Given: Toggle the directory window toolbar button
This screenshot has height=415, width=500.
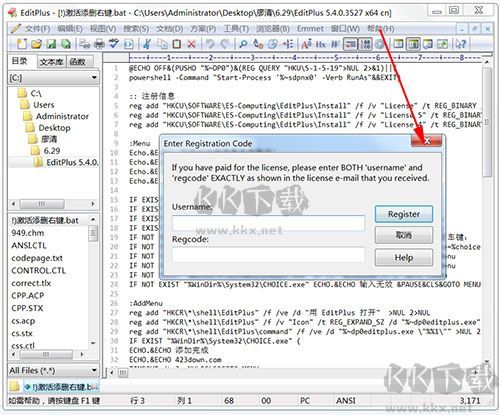Looking at the screenshot, I should (x=413, y=44).
